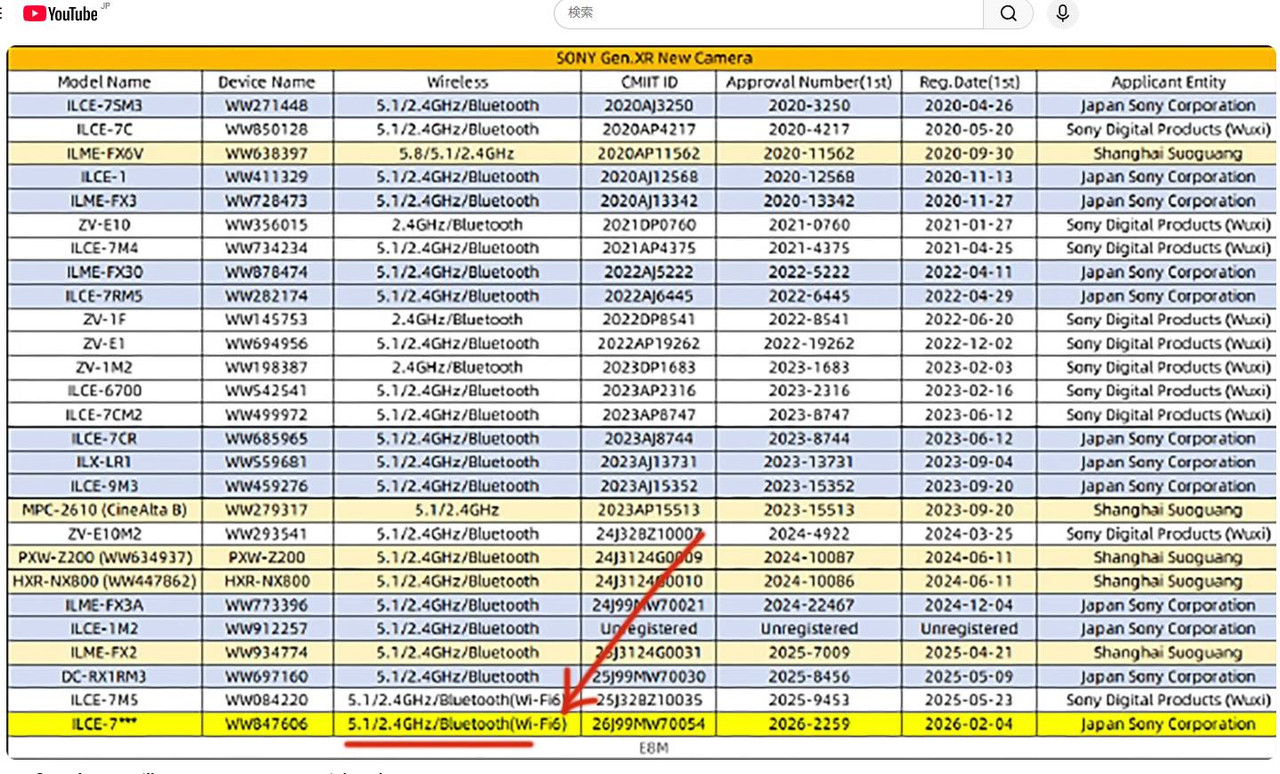Click registration date 2020-04-26
Viewport: 1280px width, 774px height.
tap(969, 105)
